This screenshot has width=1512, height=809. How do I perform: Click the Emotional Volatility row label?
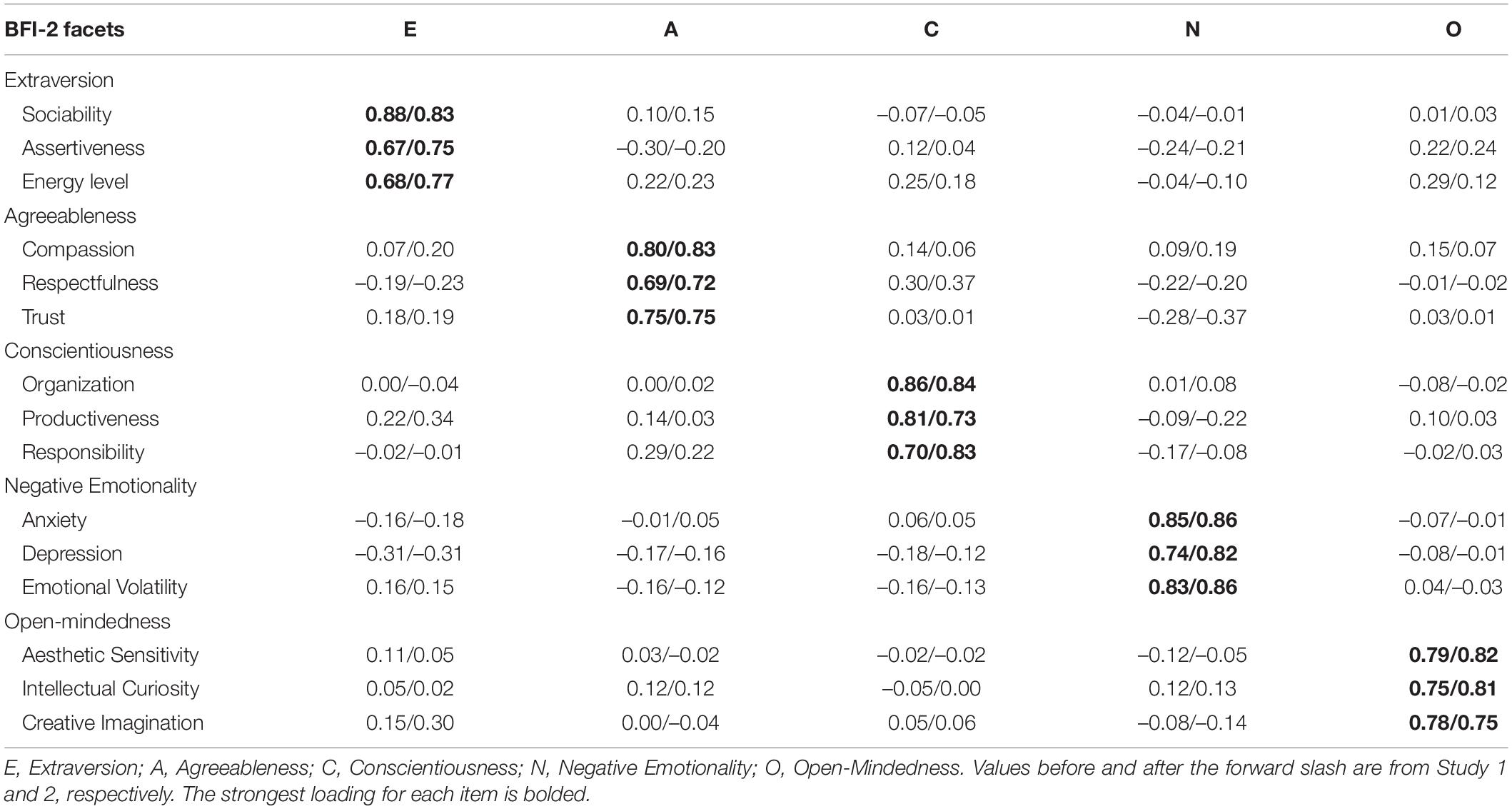[104, 587]
